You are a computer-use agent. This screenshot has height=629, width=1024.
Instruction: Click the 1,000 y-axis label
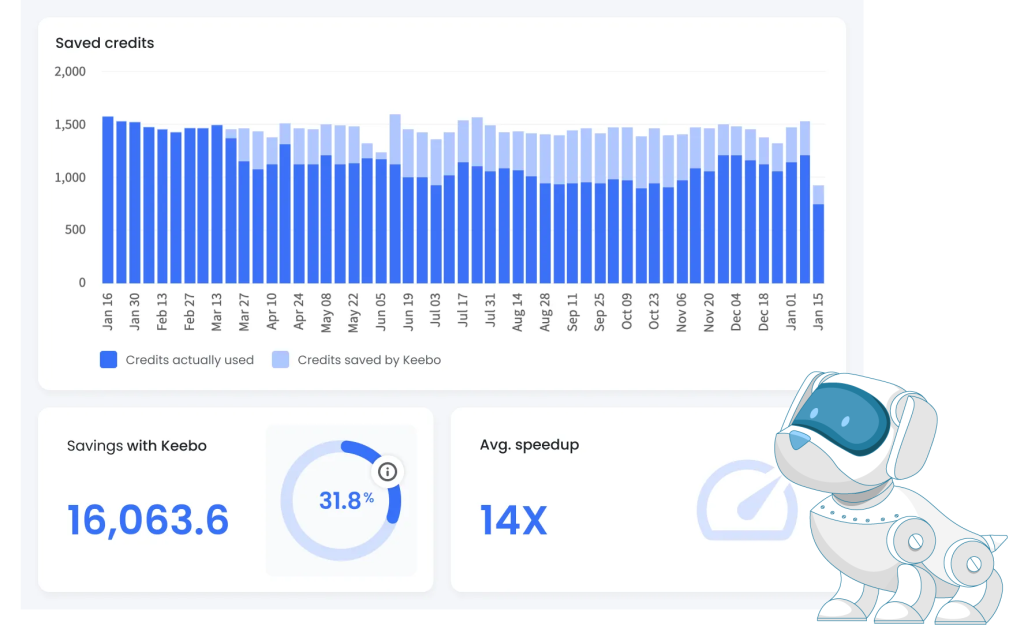coord(70,178)
